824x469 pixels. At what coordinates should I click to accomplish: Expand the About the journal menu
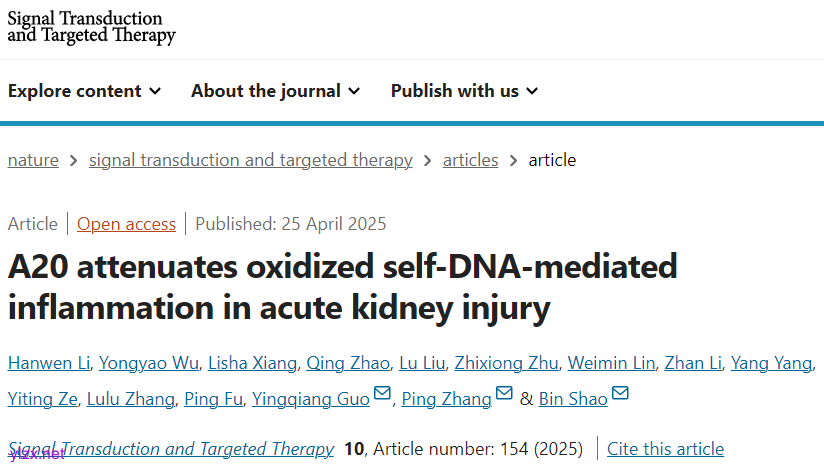point(275,91)
